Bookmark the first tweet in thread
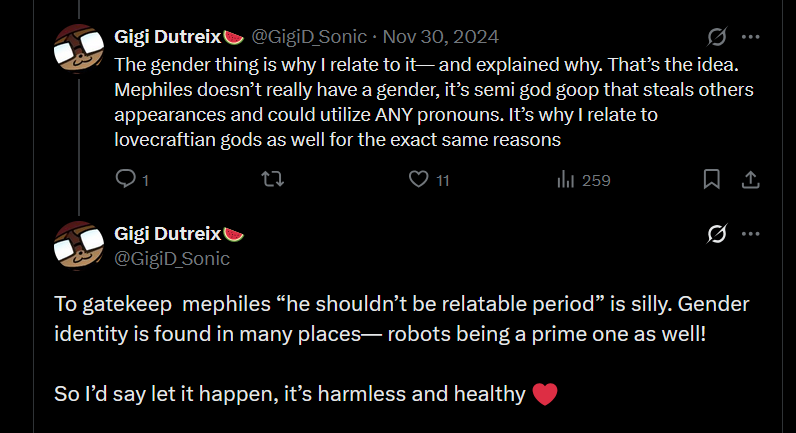 coord(711,180)
